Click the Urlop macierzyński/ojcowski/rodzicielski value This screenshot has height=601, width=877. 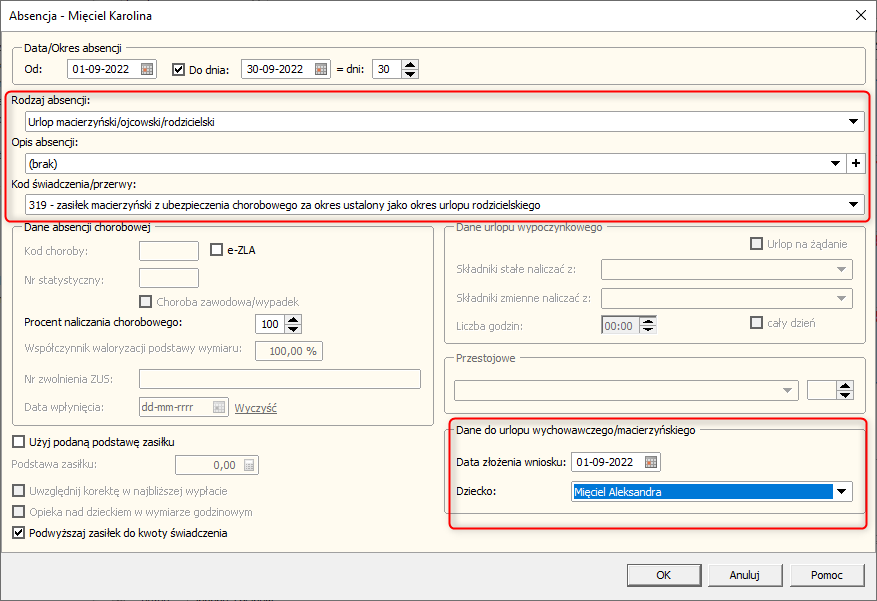point(121,122)
